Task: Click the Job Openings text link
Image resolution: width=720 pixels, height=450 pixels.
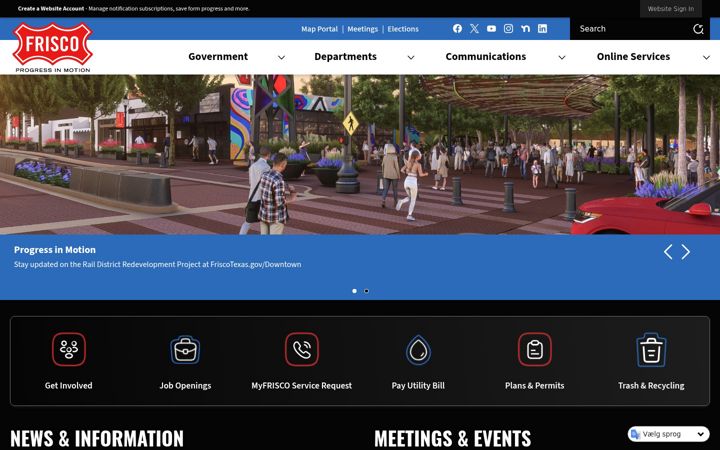Action: click(x=185, y=386)
